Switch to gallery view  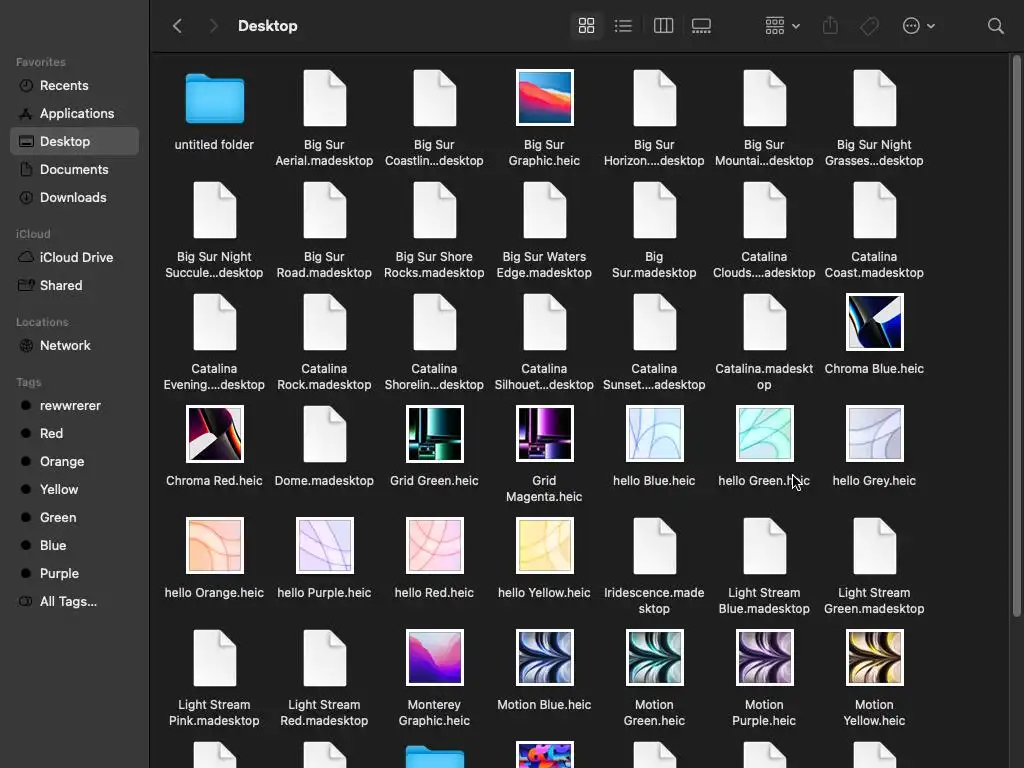(x=701, y=26)
